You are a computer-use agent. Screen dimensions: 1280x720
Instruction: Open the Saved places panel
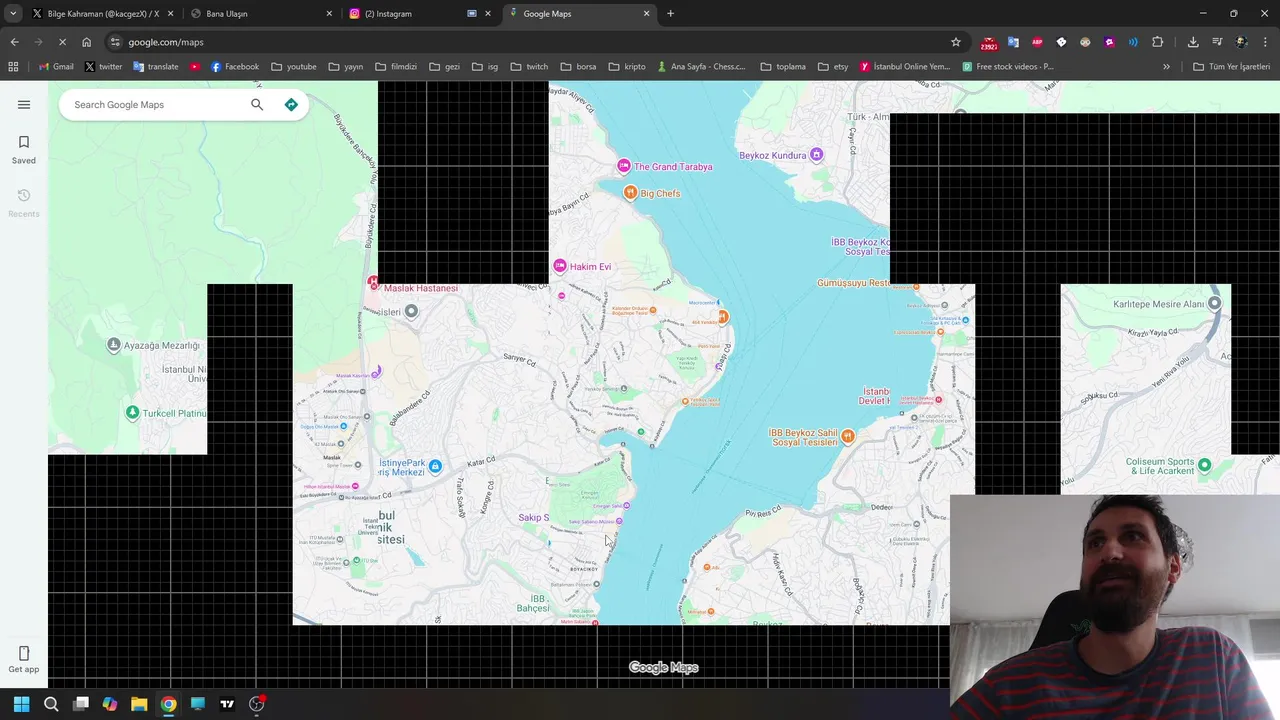[24, 149]
